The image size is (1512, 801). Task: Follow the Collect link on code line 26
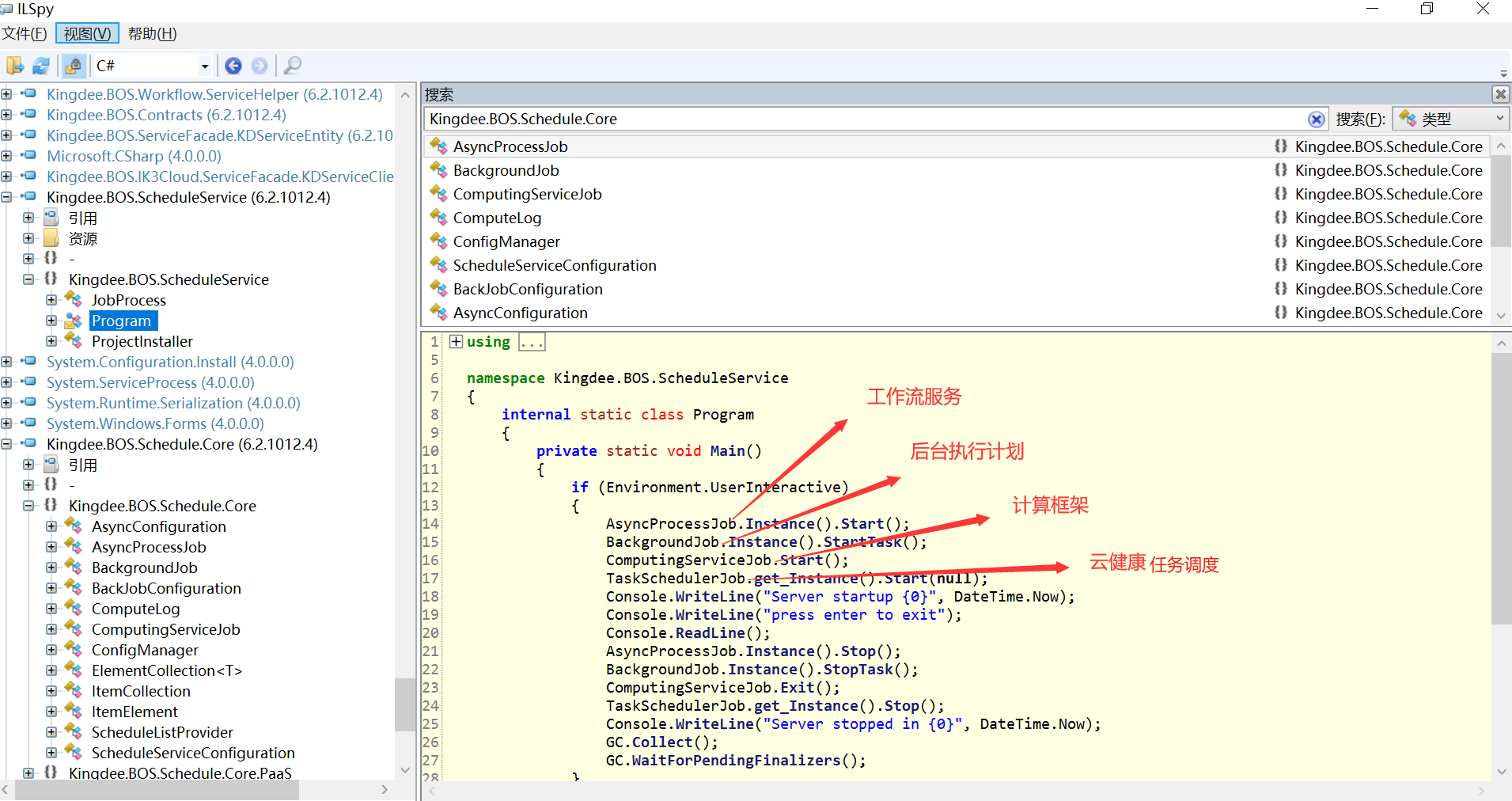[662, 742]
